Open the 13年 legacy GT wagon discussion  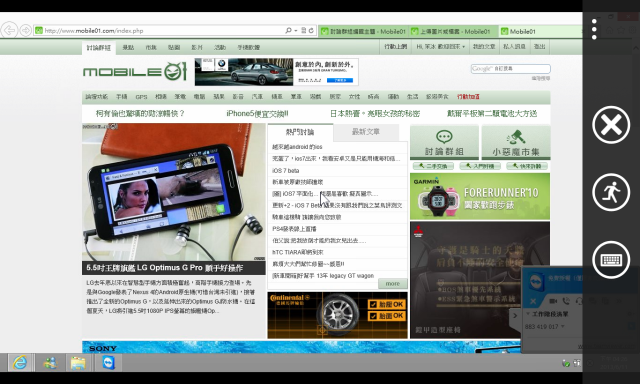[323, 276]
